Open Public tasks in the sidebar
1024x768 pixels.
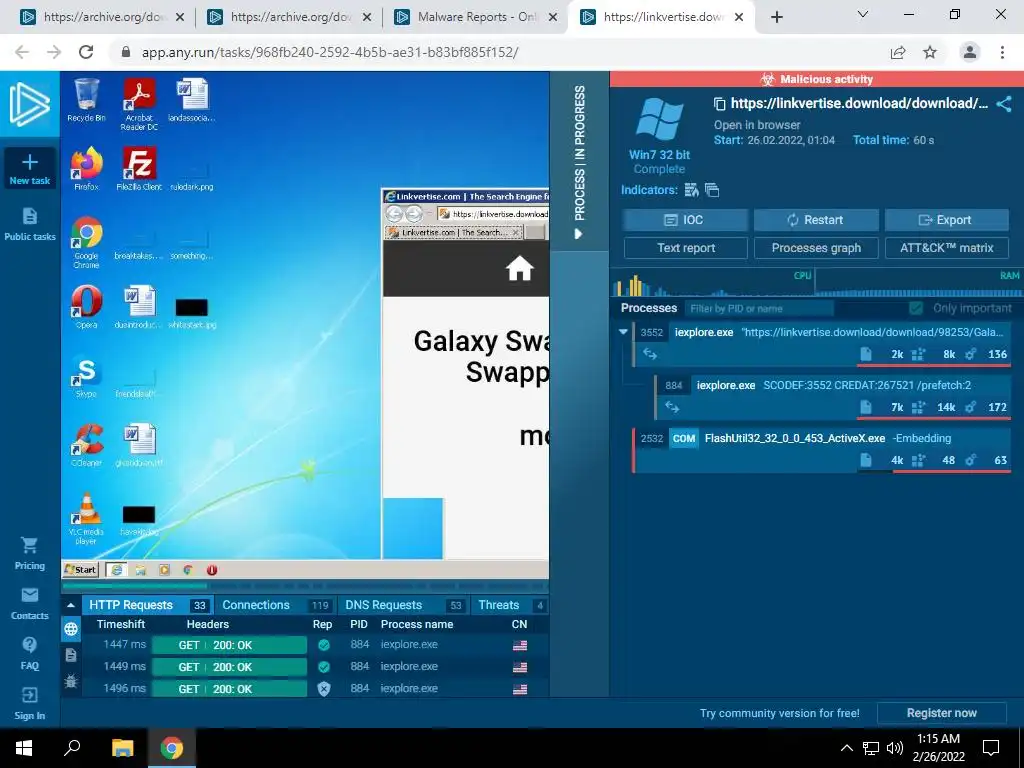tap(29, 224)
